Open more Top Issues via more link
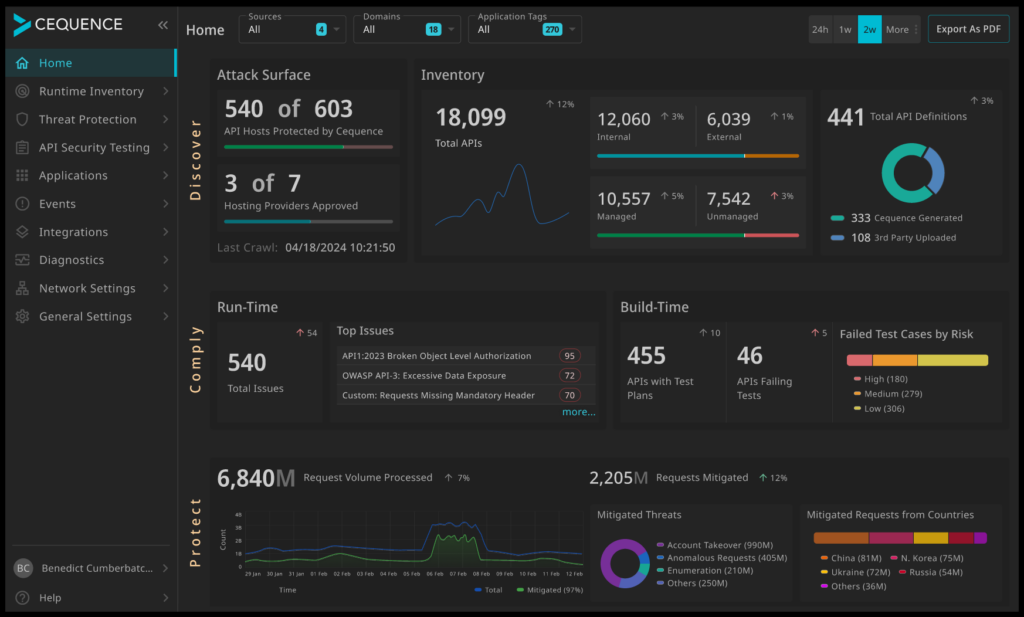Image resolution: width=1024 pixels, height=617 pixels. (578, 411)
